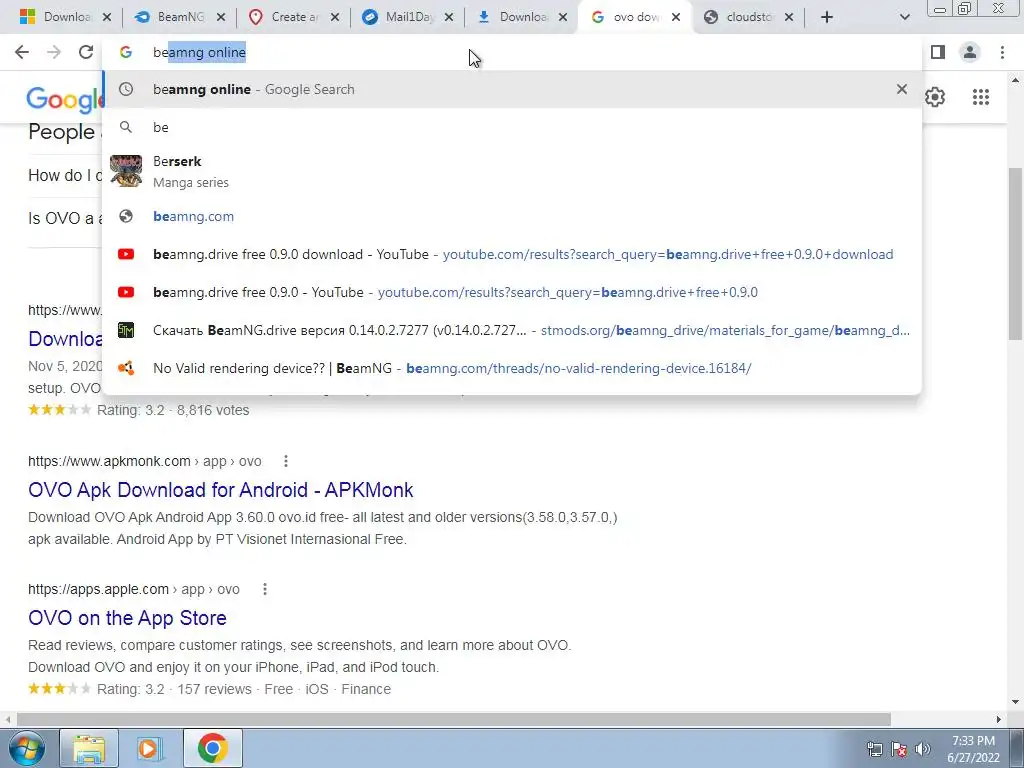Switch to the BeamNG tab
The height and width of the screenshot is (768, 1024).
pyautogui.click(x=178, y=17)
